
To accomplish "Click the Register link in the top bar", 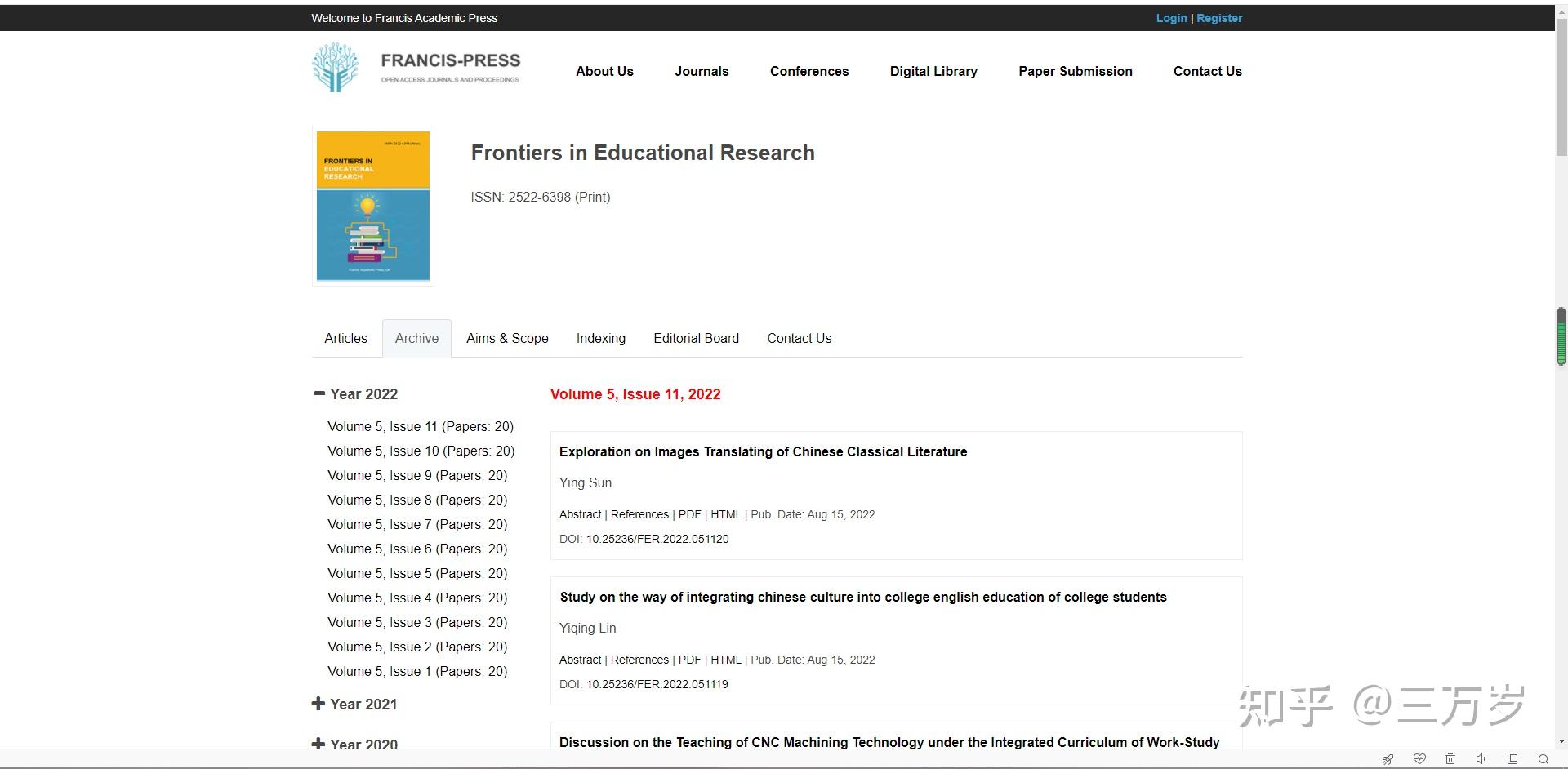I will pyautogui.click(x=1219, y=18).
